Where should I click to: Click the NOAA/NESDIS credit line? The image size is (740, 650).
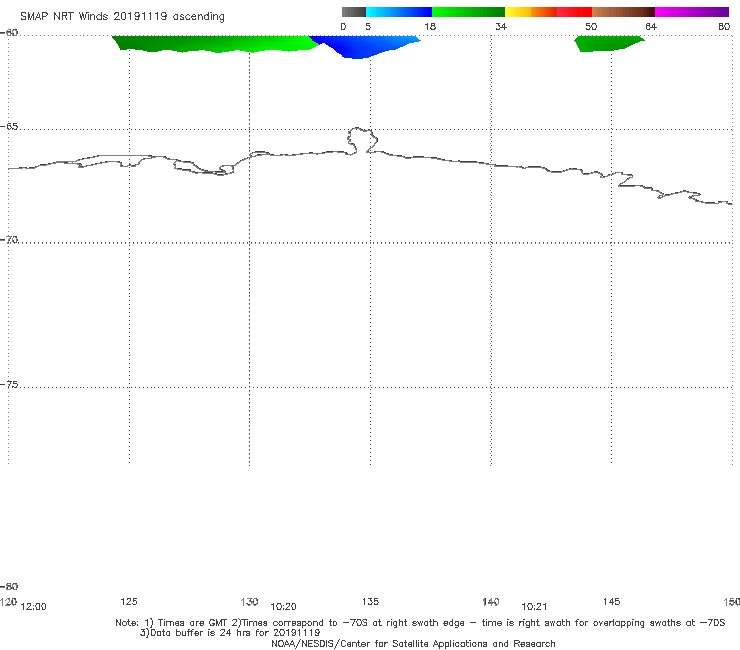click(413, 643)
